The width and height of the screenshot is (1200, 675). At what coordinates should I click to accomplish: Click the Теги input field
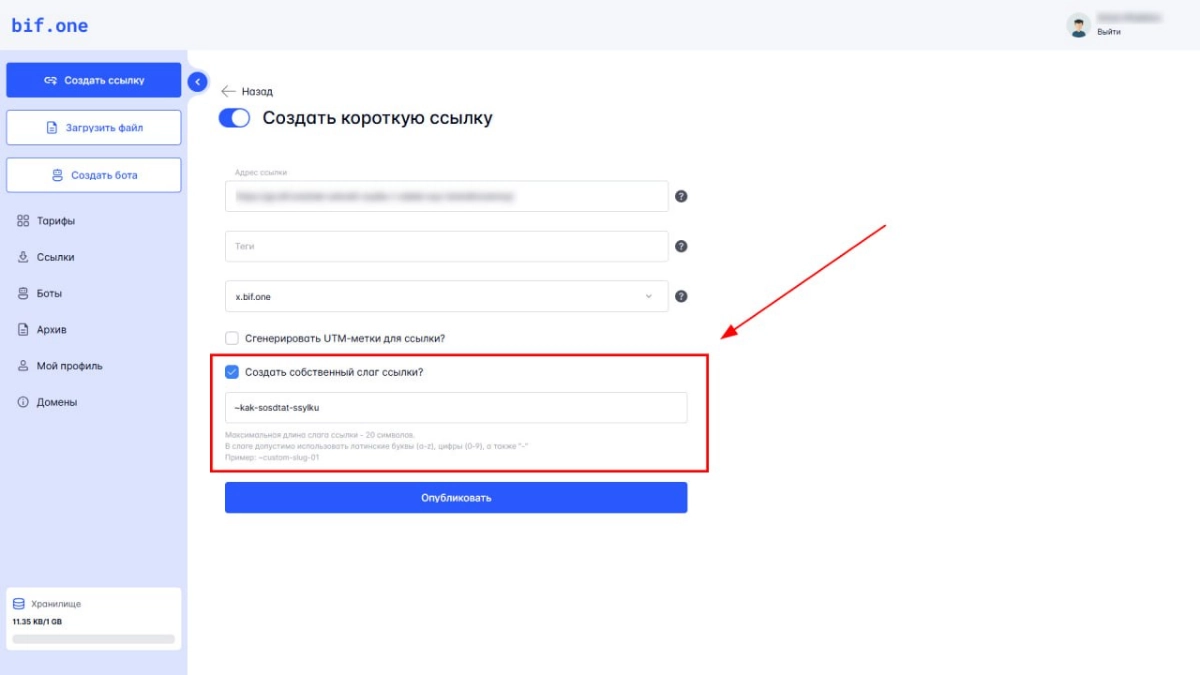pos(446,246)
